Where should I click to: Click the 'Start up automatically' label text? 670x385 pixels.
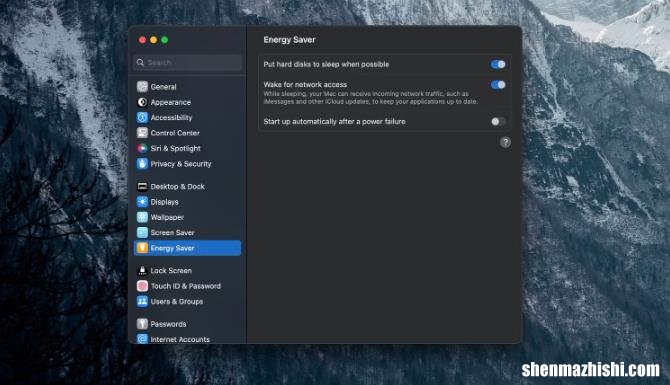click(334, 122)
